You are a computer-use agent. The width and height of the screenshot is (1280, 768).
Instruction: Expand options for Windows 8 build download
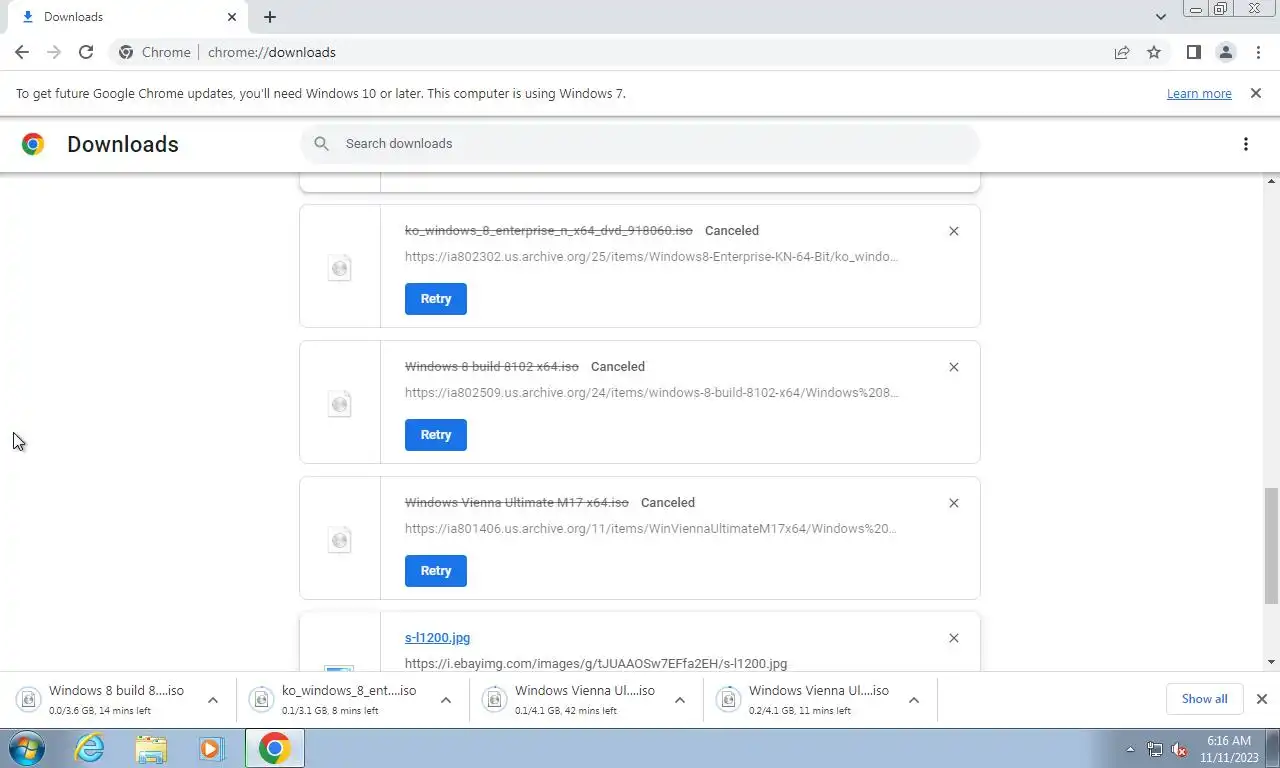tap(213, 700)
